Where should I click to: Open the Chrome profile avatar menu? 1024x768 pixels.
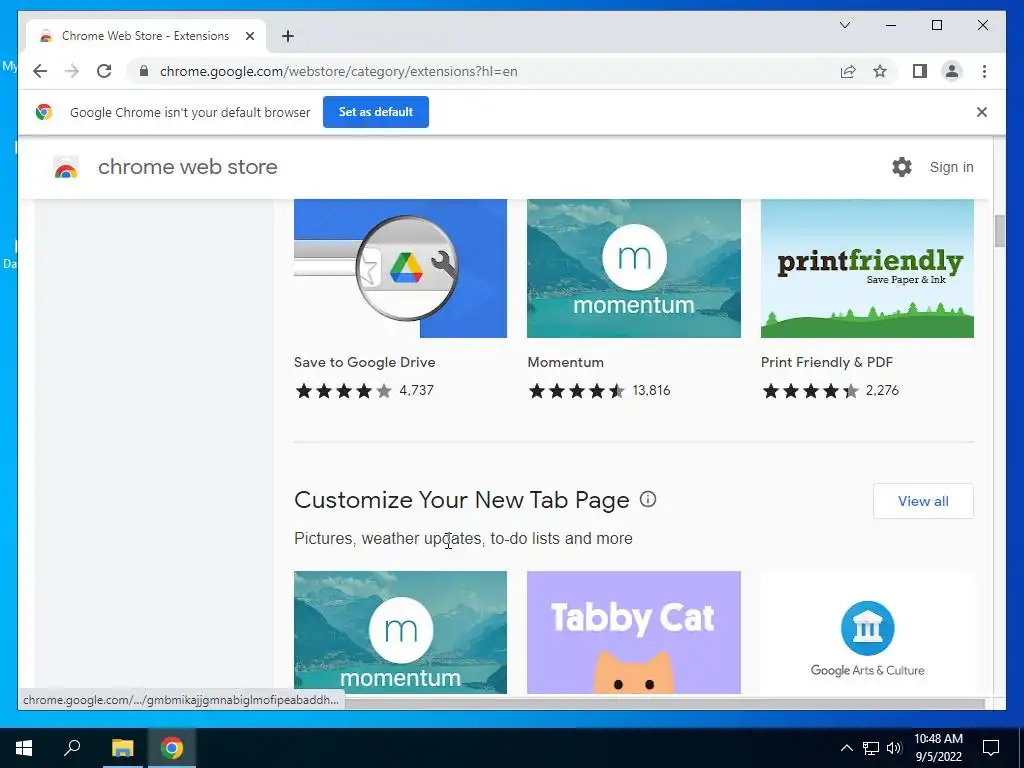coord(952,71)
